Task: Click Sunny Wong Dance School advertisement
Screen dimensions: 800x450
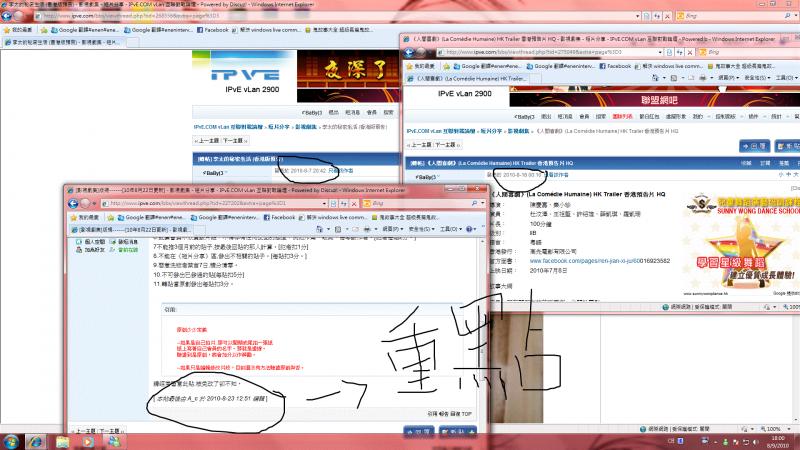Action: pyautogui.click(x=741, y=245)
